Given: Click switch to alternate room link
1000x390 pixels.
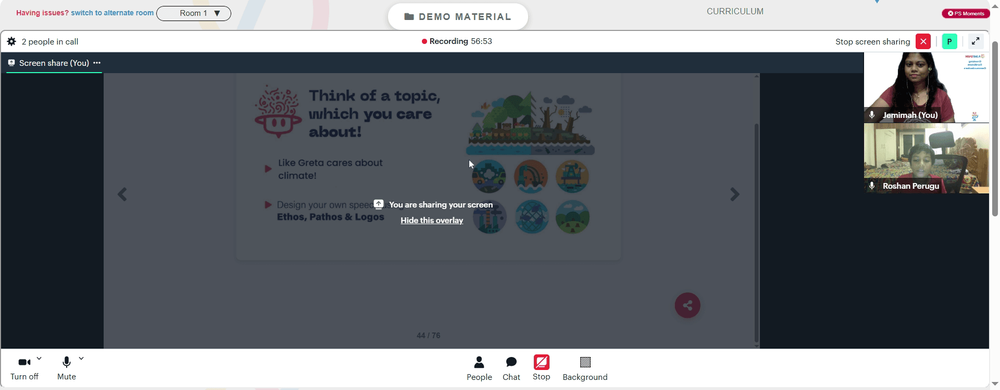Looking at the screenshot, I should point(112,13).
